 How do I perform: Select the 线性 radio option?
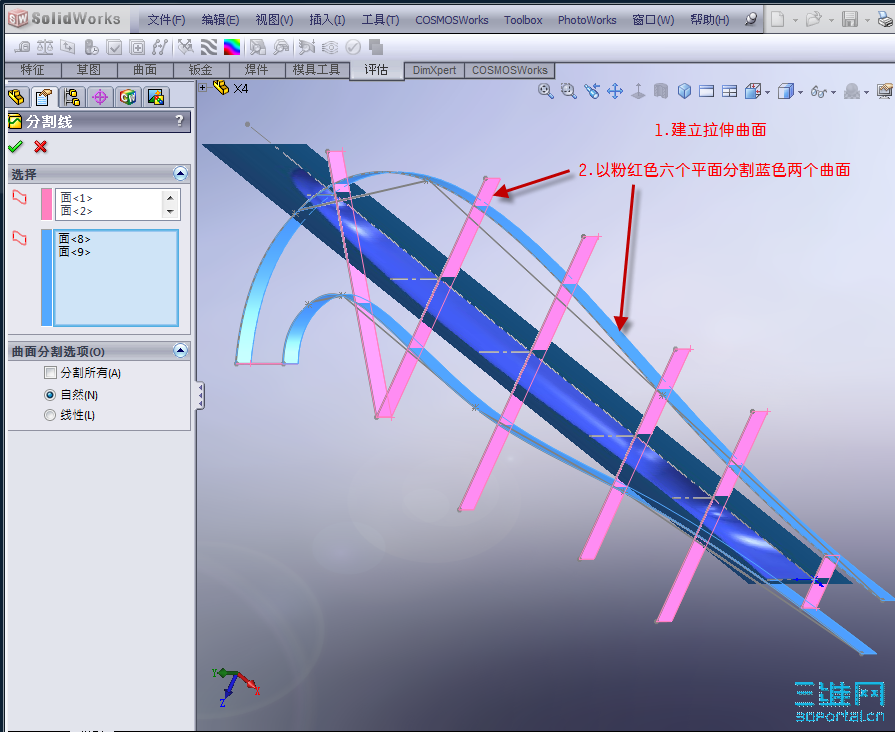point(50,415)
